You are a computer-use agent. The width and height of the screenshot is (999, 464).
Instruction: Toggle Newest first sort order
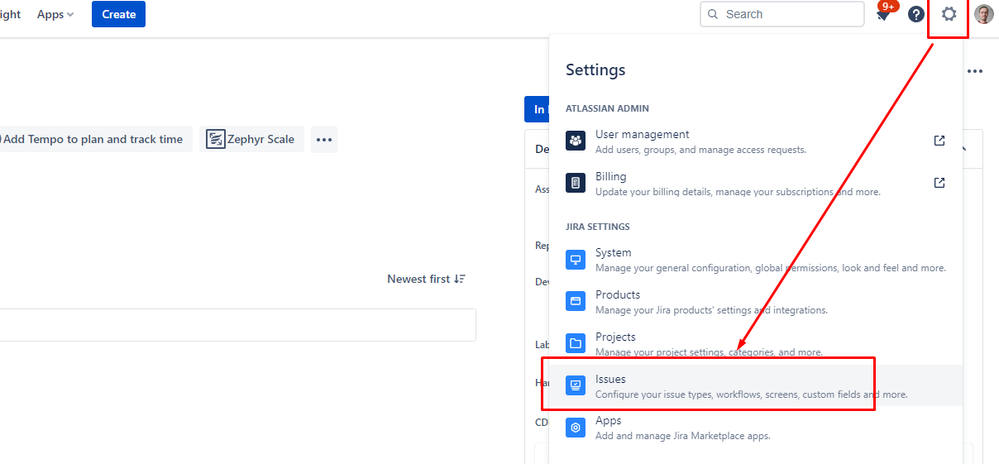pos(426,279)
